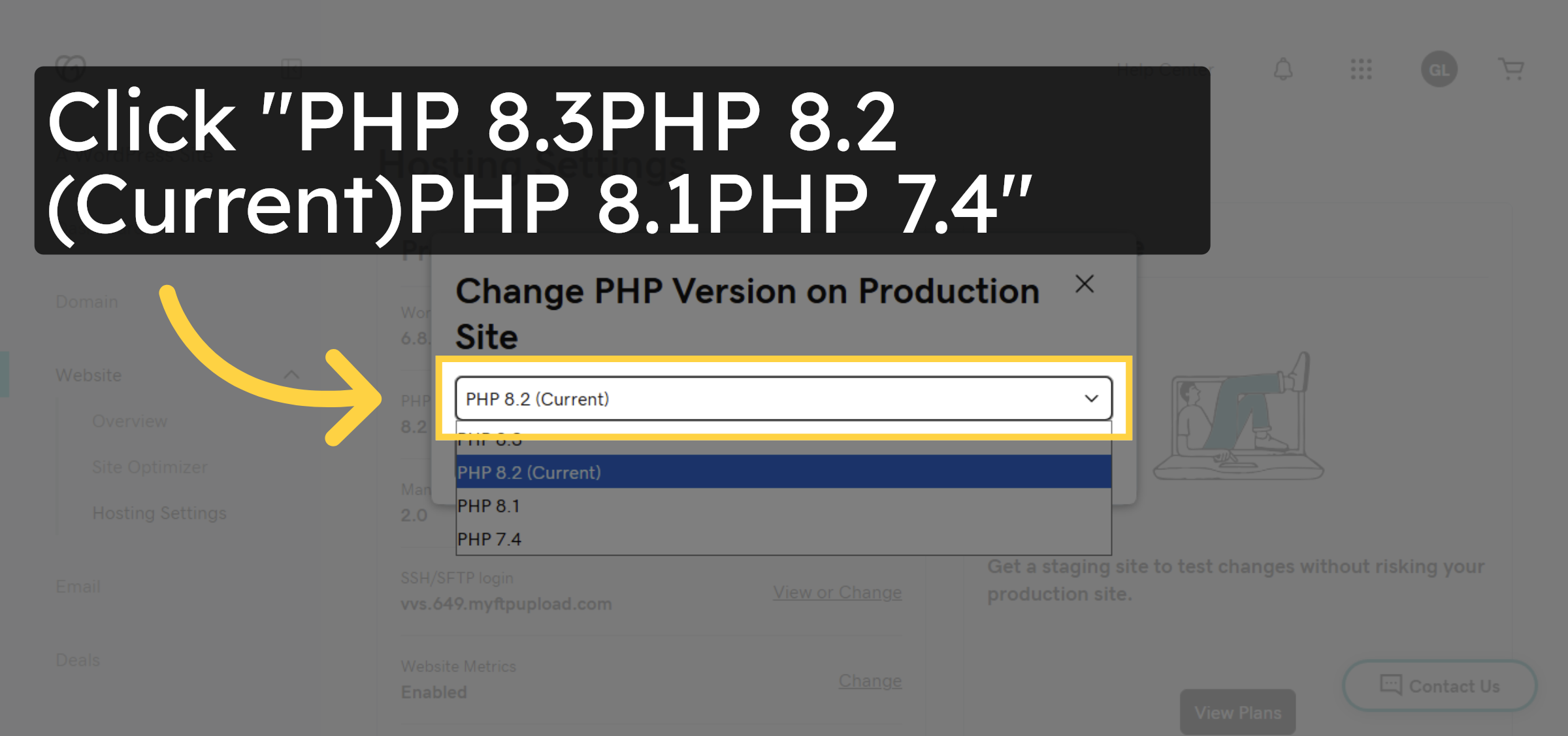
Task: Click the GL profile avatar
Action: coord(1439,69)
